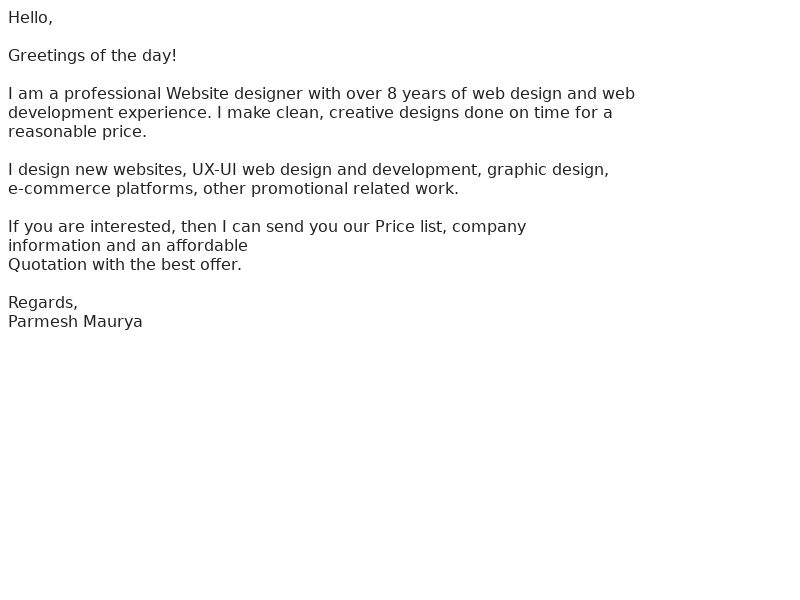Click the words "graphic design,"

pos(548,170)
